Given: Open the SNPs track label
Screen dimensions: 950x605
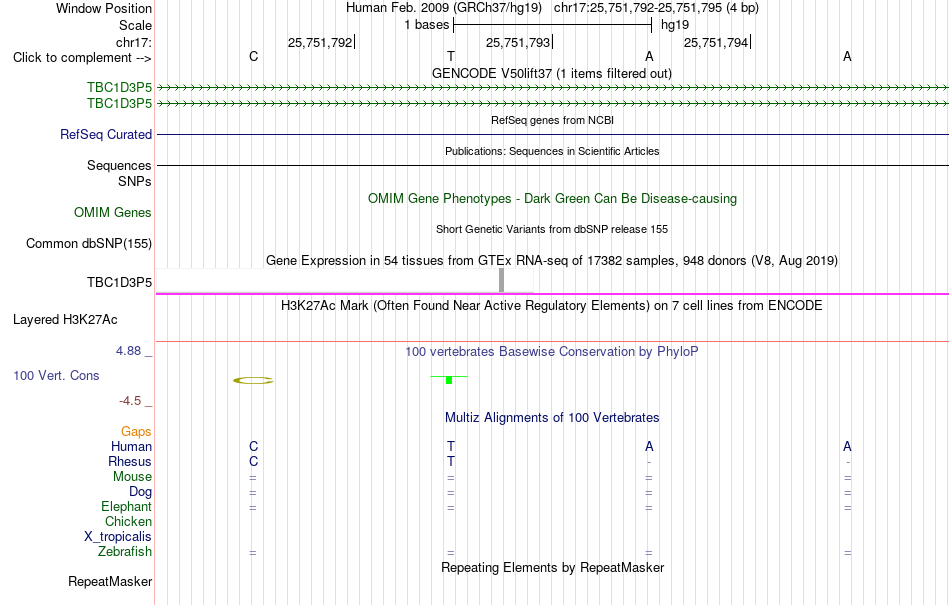Looking at the screenshot, I should 135,181.
